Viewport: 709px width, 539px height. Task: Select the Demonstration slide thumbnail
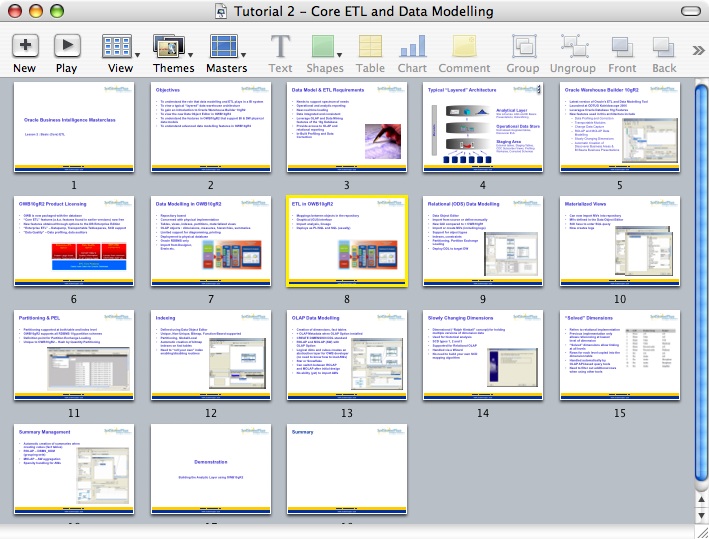(x=211, y=469)
